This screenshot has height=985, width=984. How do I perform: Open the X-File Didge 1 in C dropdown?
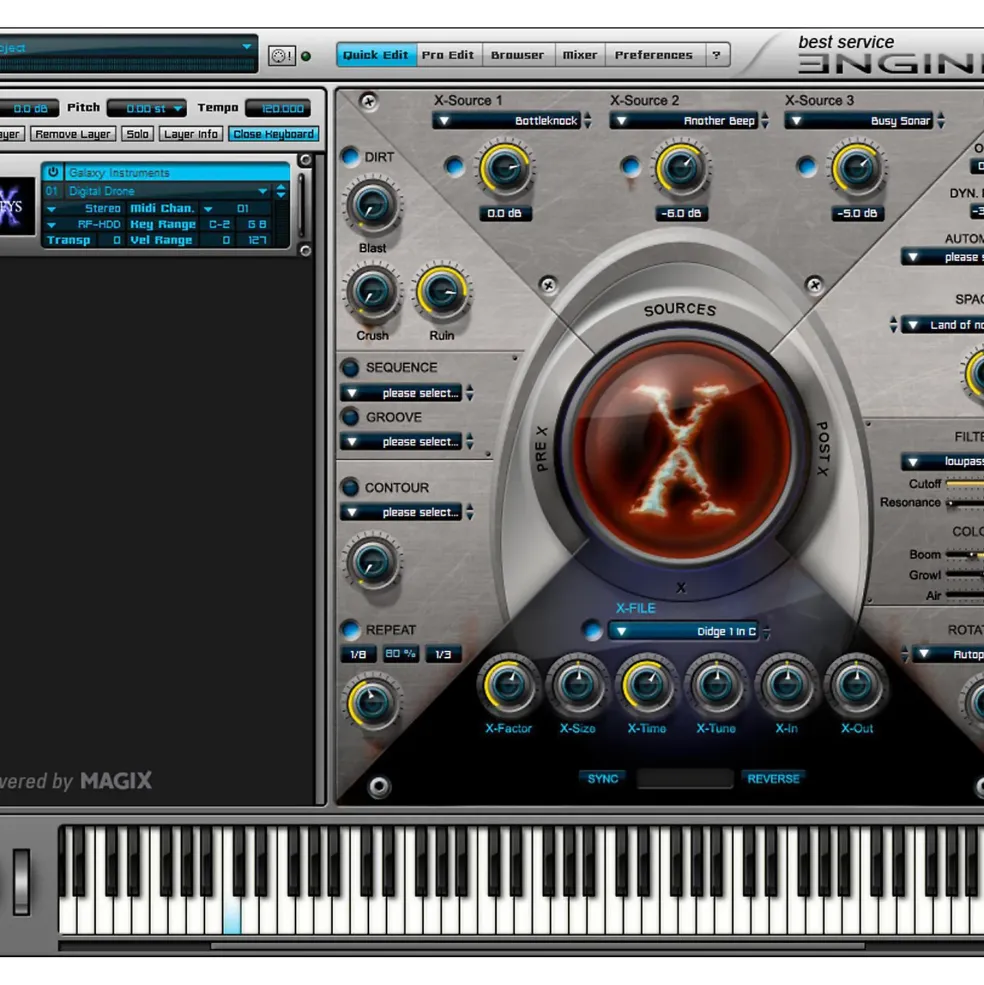coord(684,631)
